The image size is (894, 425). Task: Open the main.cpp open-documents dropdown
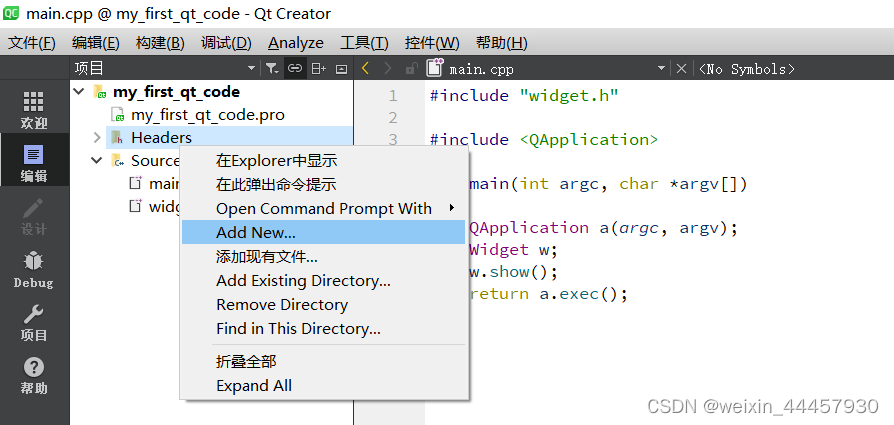click(x=661, y=68)
